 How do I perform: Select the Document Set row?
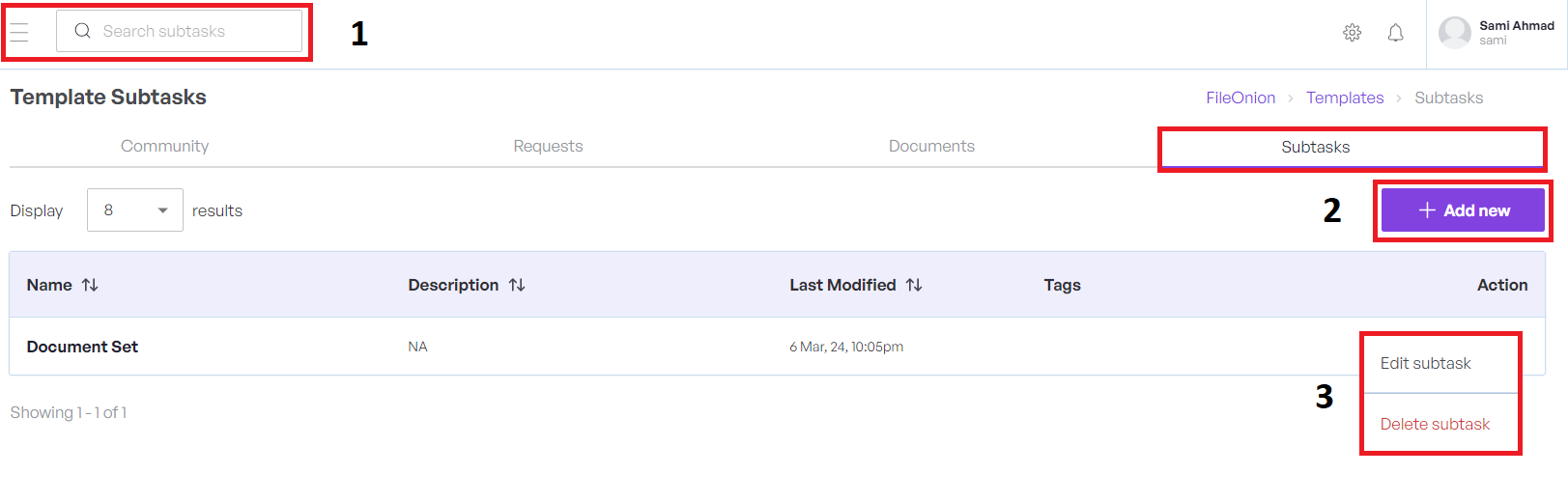pos(83,347)
